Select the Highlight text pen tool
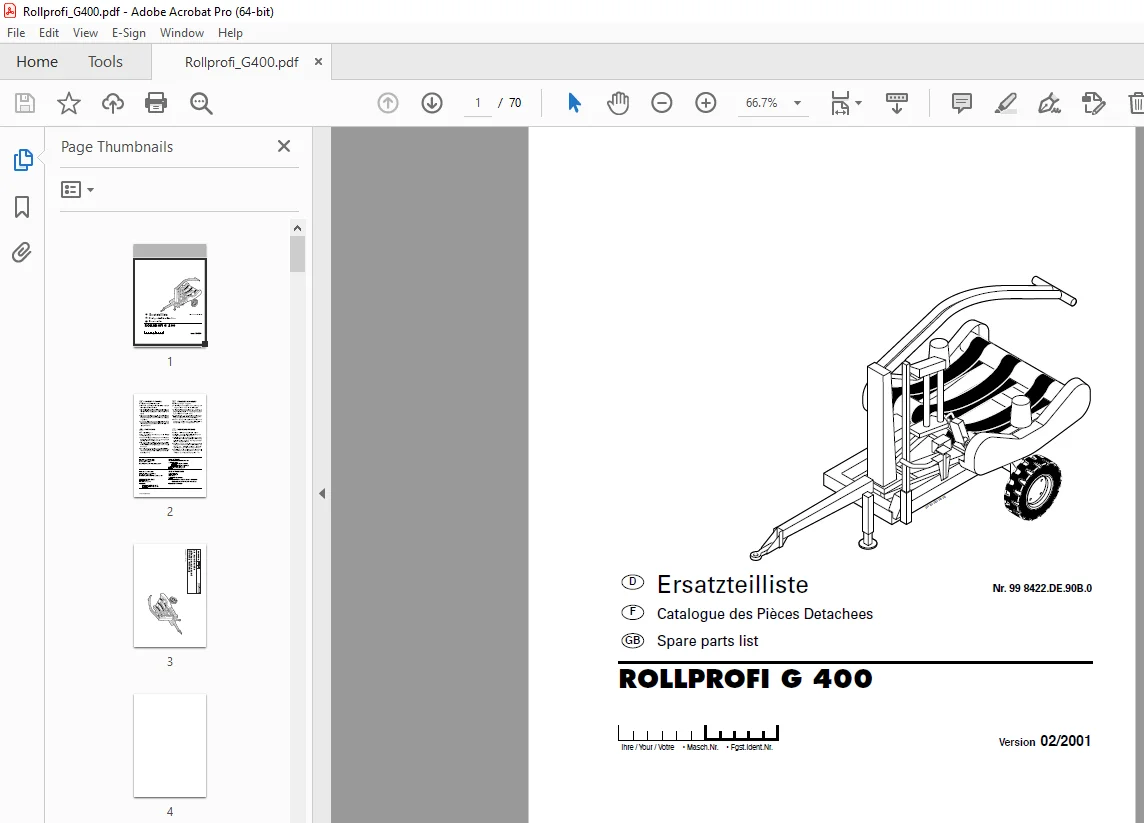 click(x=1005, y=103)
